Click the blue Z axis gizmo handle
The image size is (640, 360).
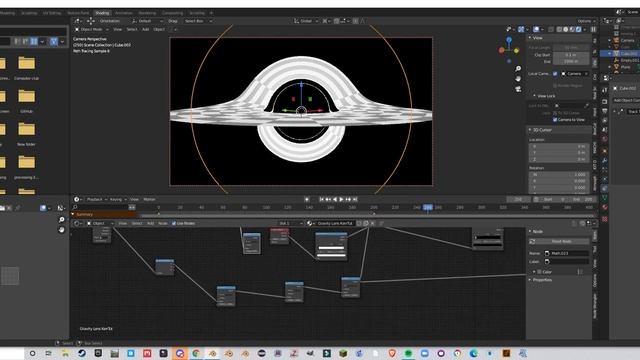(509, 40)
